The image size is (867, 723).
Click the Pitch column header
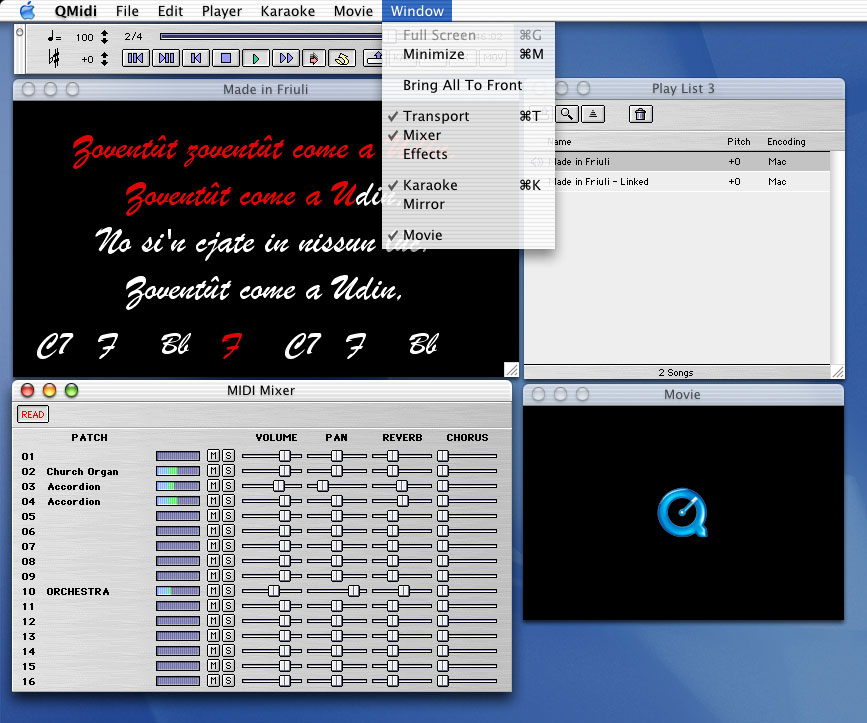click(738, 142)
